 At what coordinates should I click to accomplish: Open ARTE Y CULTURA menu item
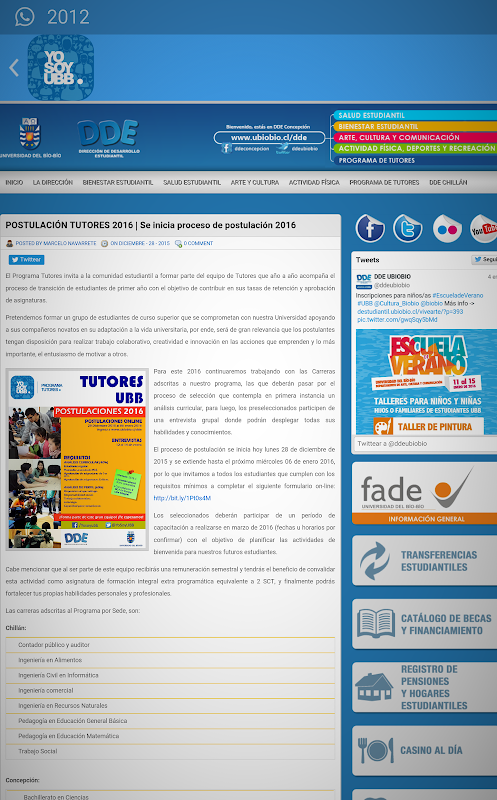coord(255,182)
